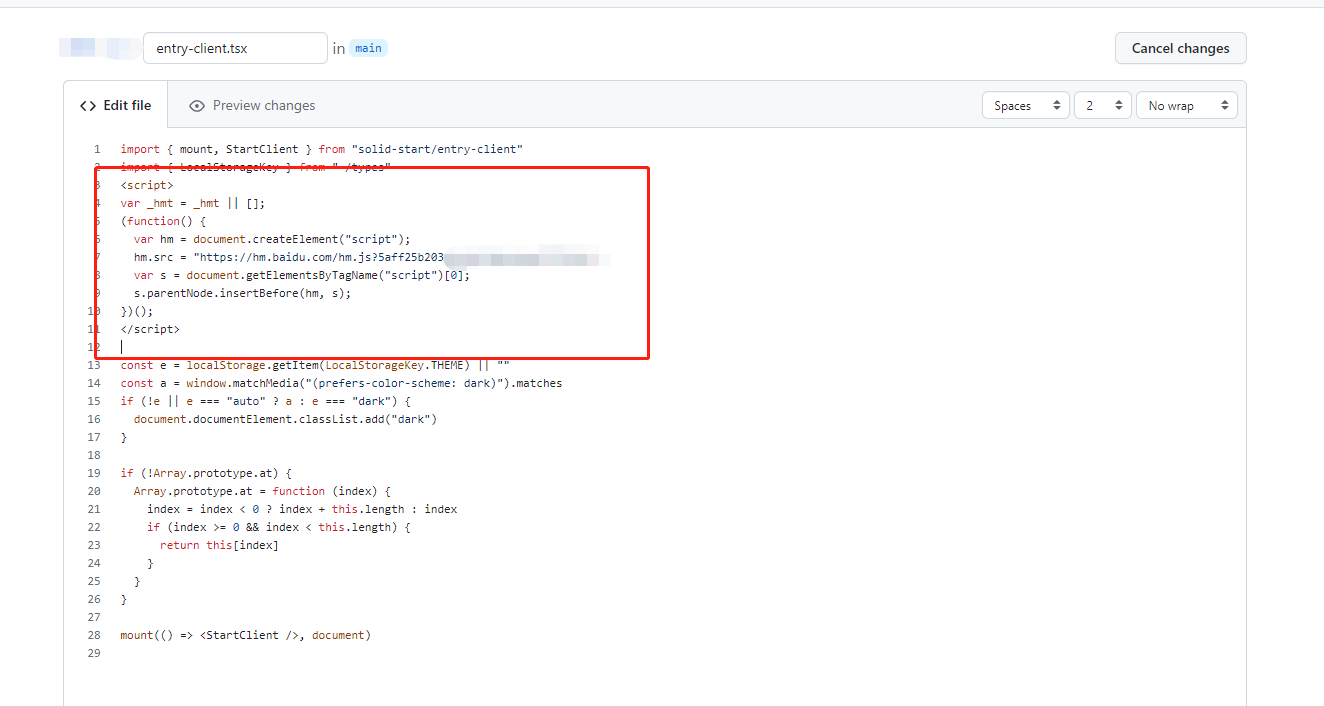Open the Preview changes tab
The height and width of the screenshot is (706, 1324).
(252, 105)
